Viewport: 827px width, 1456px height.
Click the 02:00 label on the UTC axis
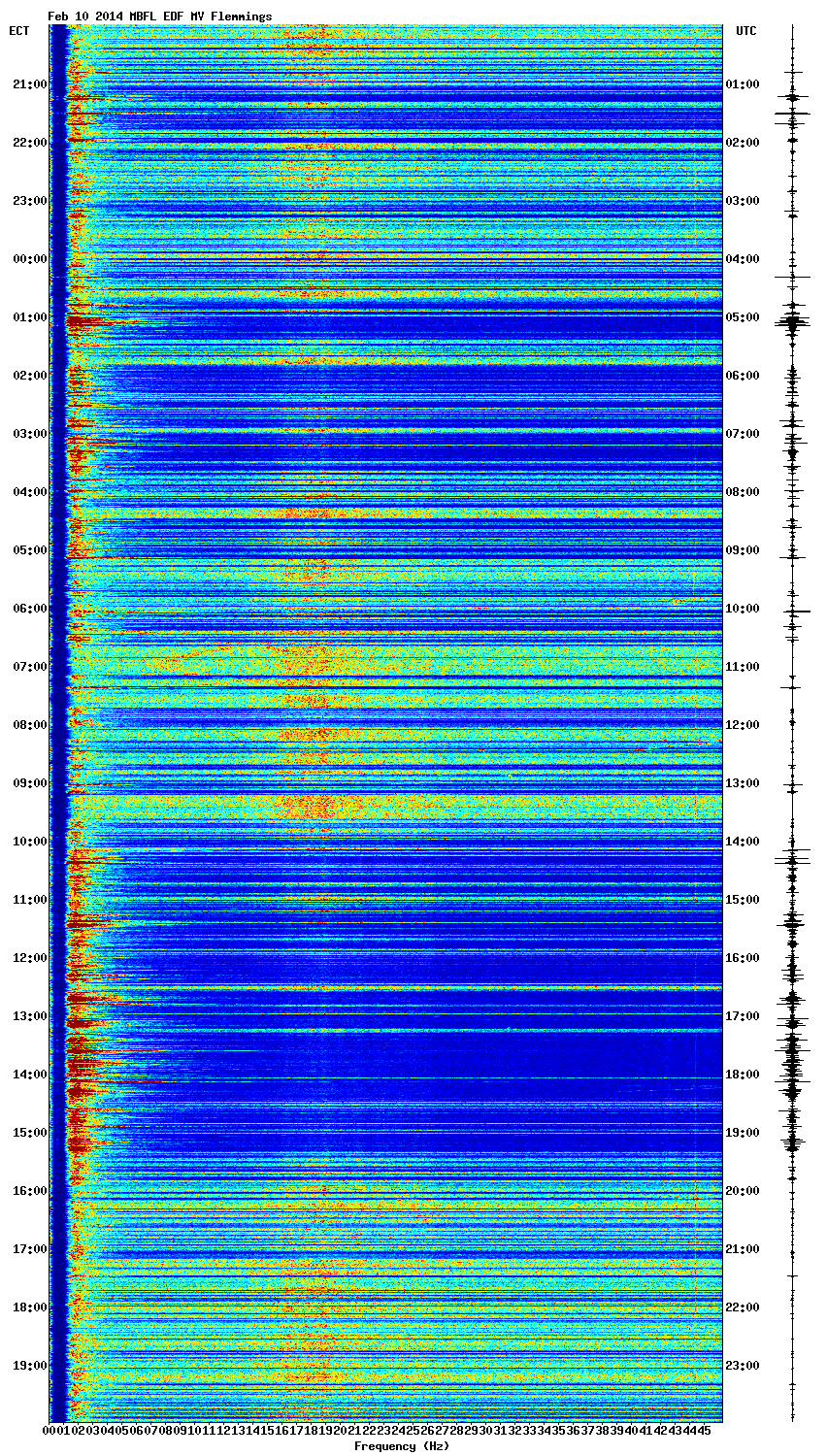(x=743, y=143)
